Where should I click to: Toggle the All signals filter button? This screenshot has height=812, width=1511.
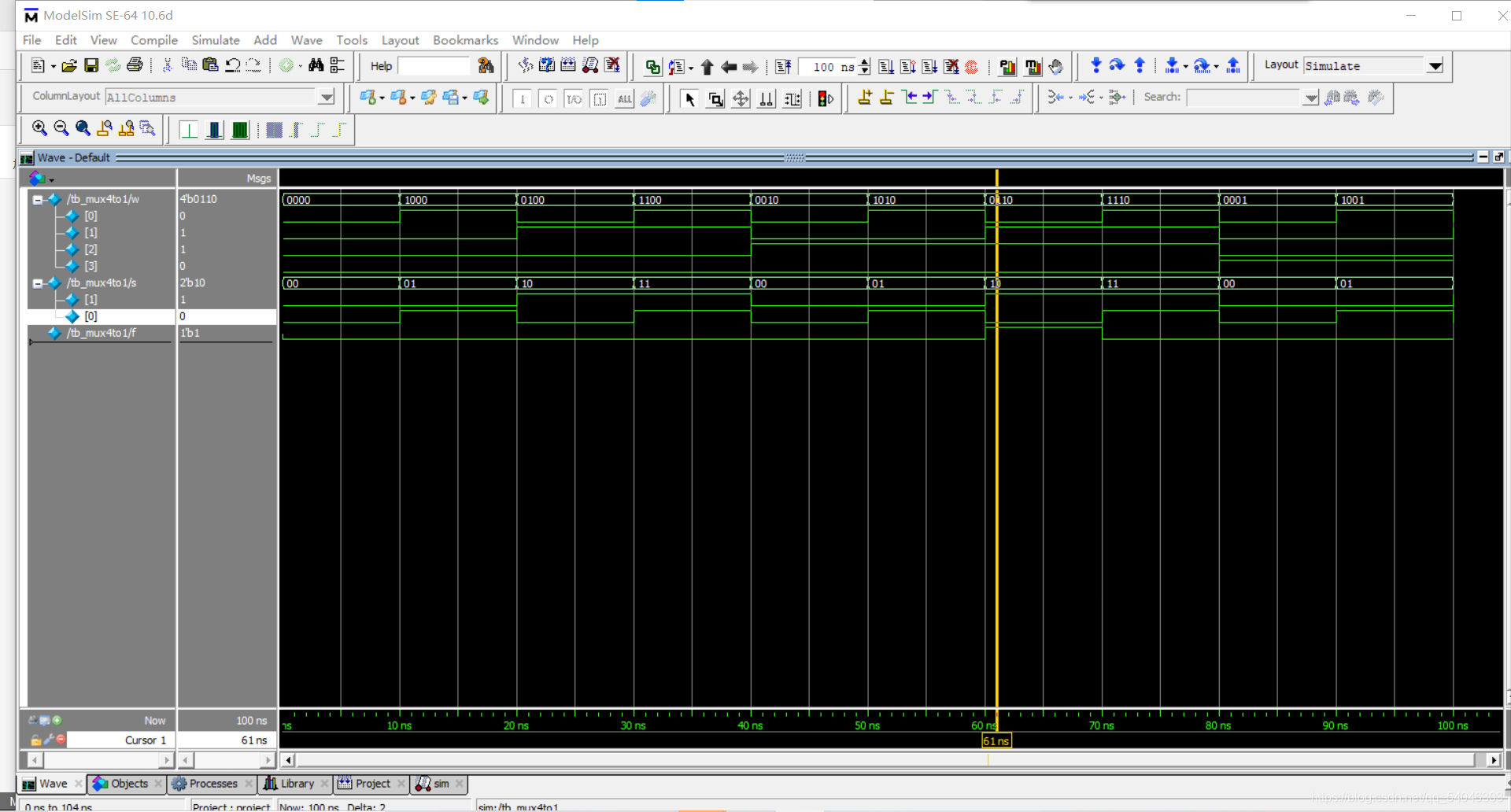625,99
